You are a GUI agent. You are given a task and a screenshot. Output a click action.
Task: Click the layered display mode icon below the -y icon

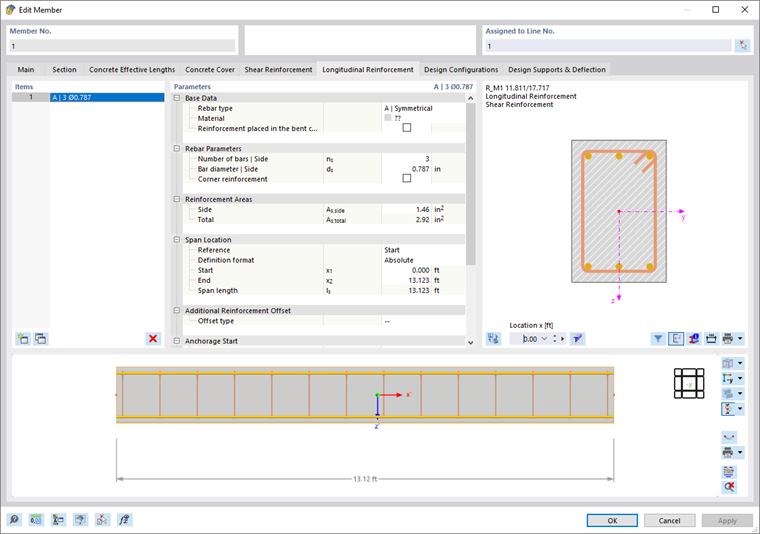(x=728, y=393)
